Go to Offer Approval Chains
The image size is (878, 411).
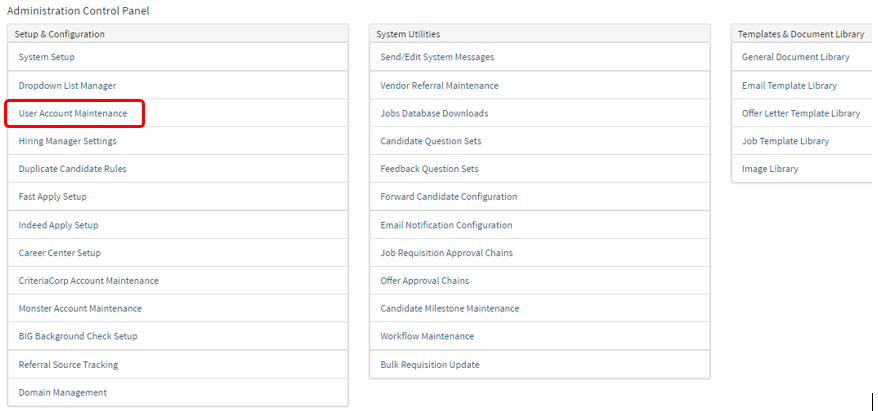pos(424,281)
